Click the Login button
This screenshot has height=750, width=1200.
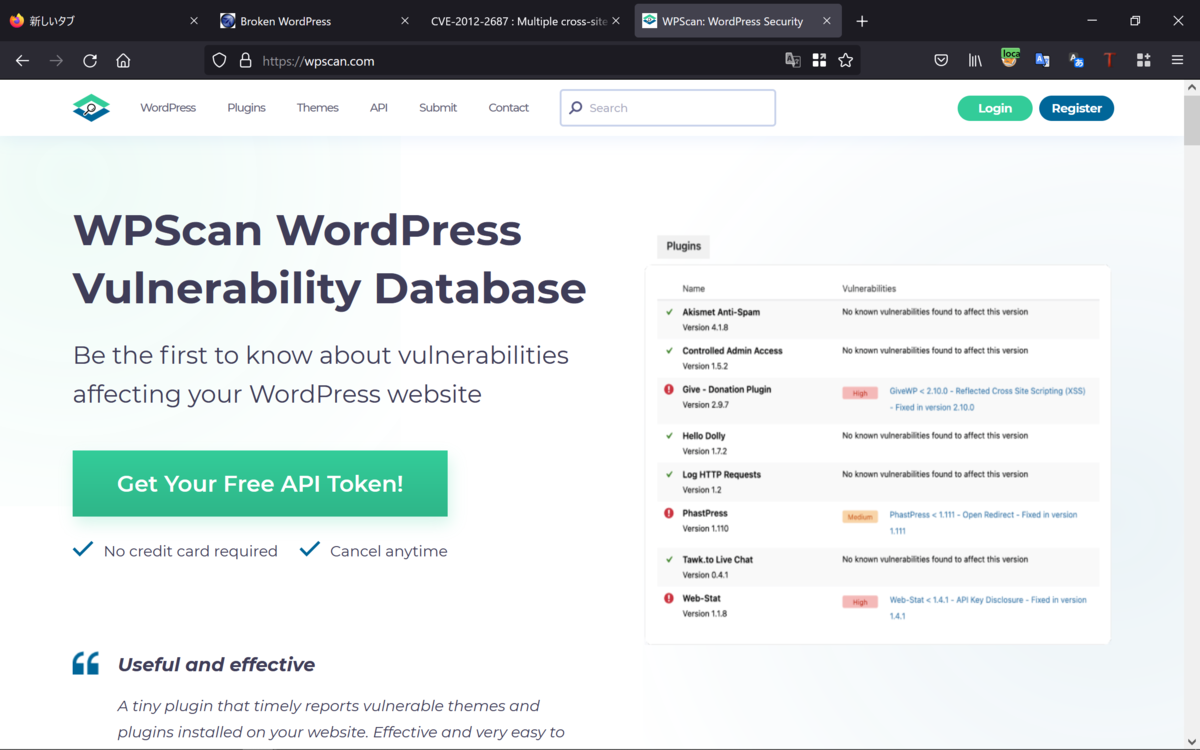[x=995, y=108]
